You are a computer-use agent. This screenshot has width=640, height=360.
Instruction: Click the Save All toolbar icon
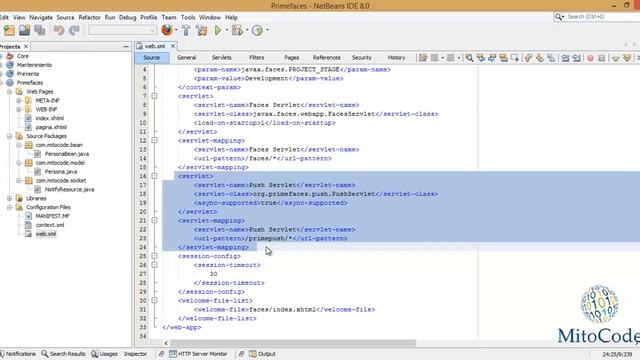point(40,30)
